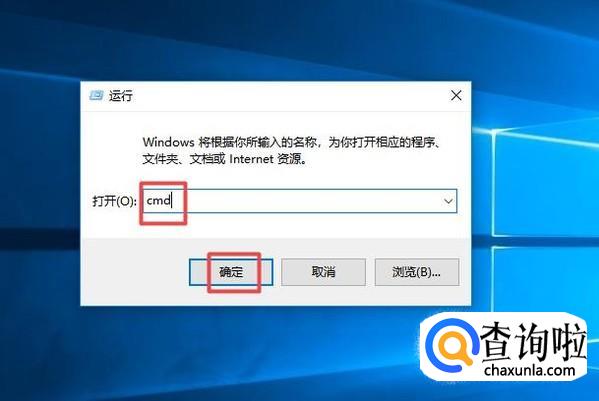Click the word Internet in description
Screen dimensions: 599x401
tap(251, 158)
